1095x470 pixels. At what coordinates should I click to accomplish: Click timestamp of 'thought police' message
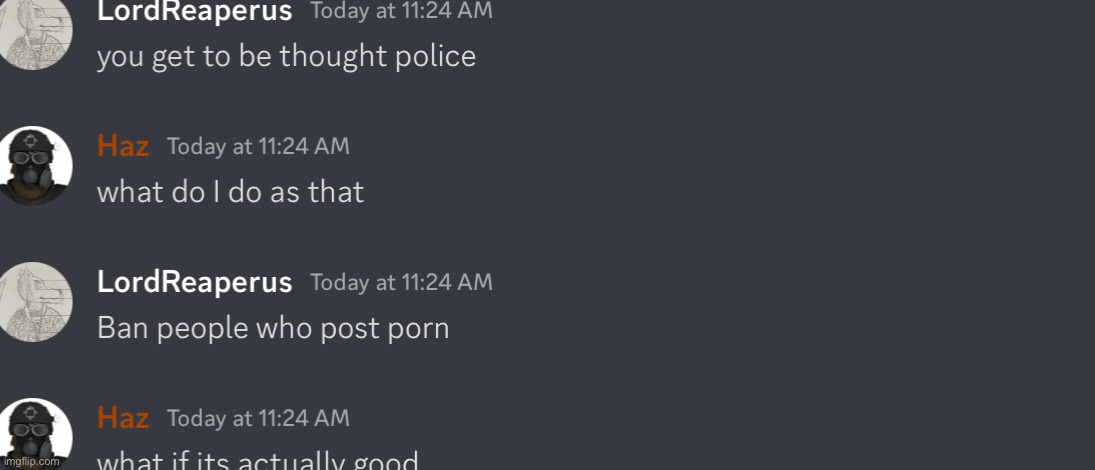coord(402,11)
